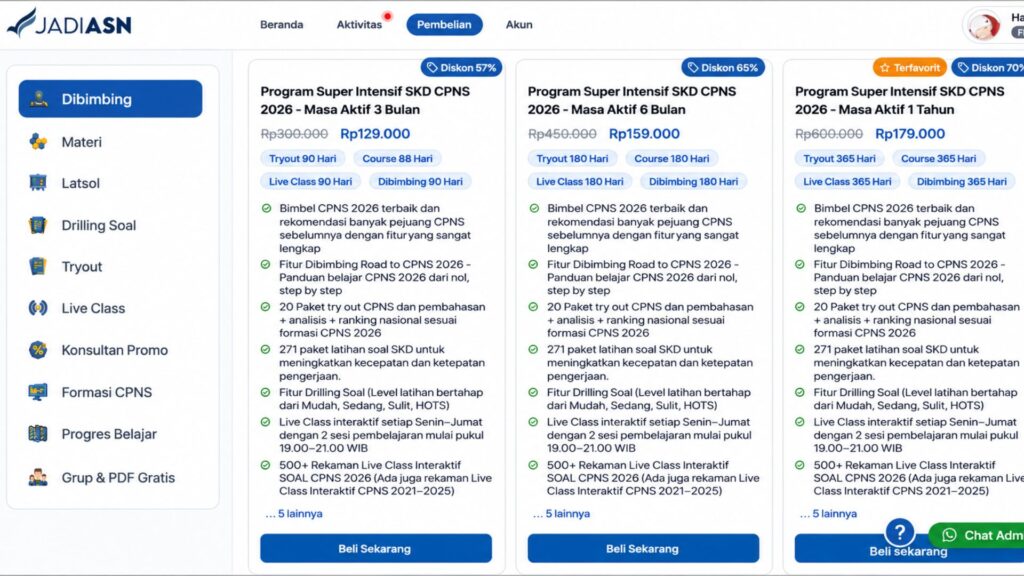Click the Grup & PDF Gratis icon
Viewport: 1024px width, 576px height.
tap(39, 477)
